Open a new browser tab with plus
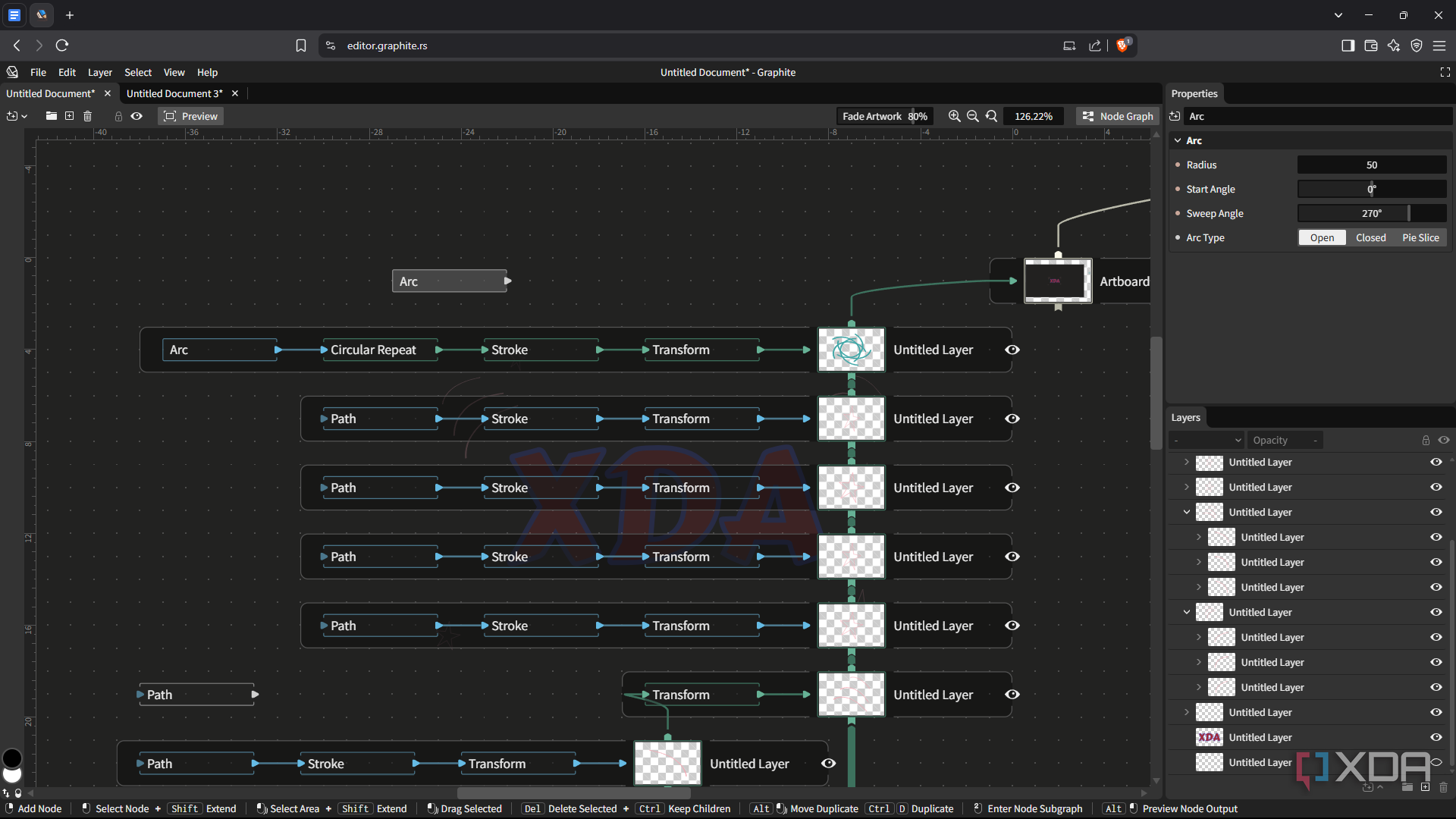1456x819 pixels. [70, 15]
